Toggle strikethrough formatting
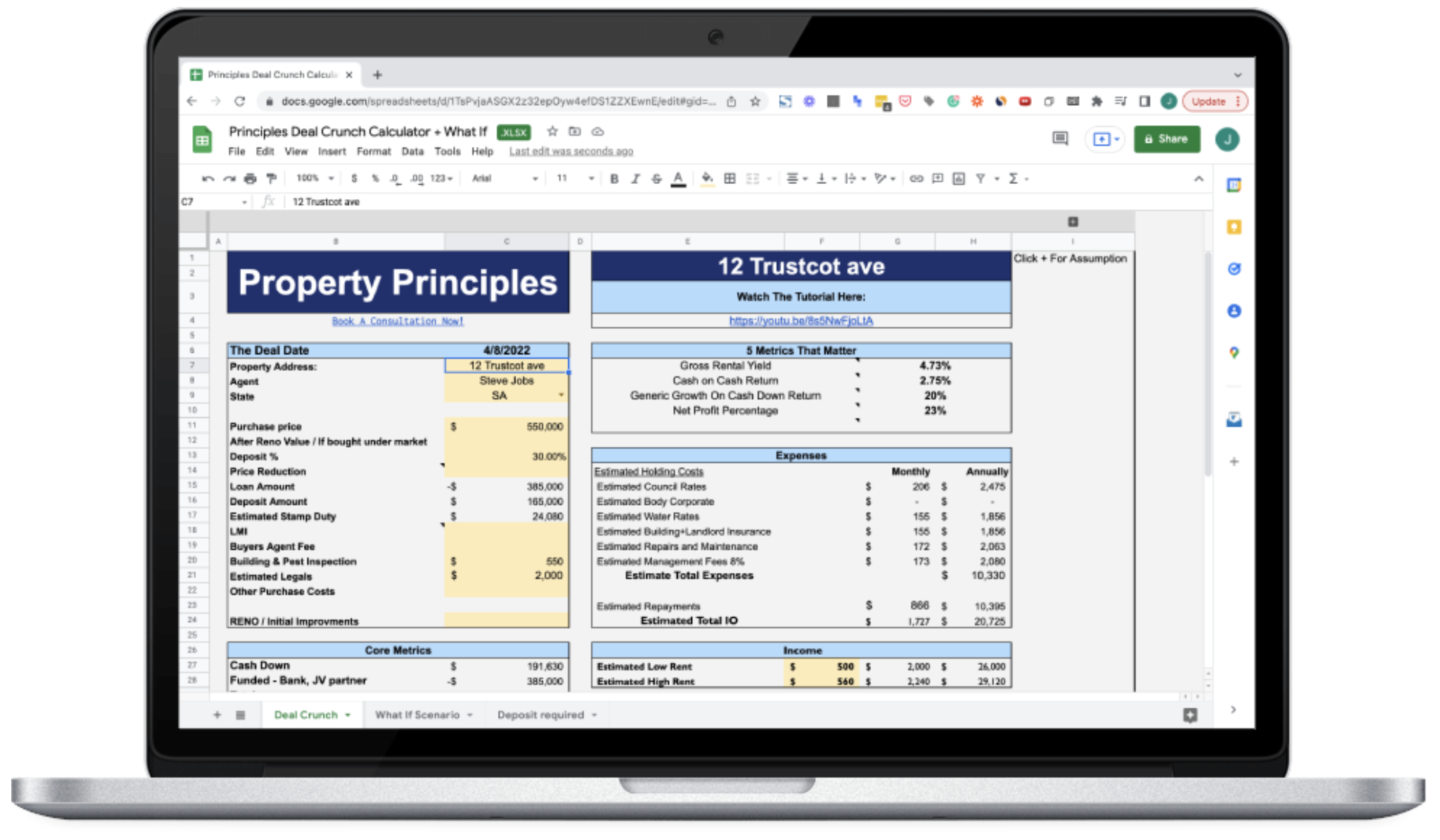Screen dimensions: 1440x840 pyautogui.click(x=655, y=178)
